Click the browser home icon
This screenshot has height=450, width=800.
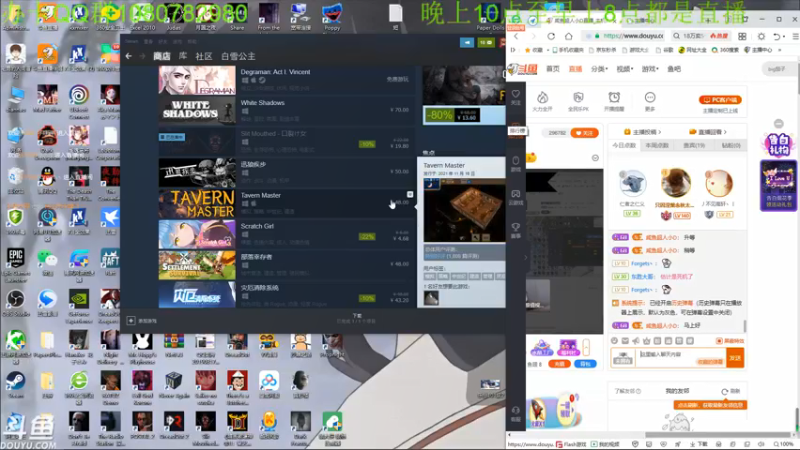[x=568, y=36]
